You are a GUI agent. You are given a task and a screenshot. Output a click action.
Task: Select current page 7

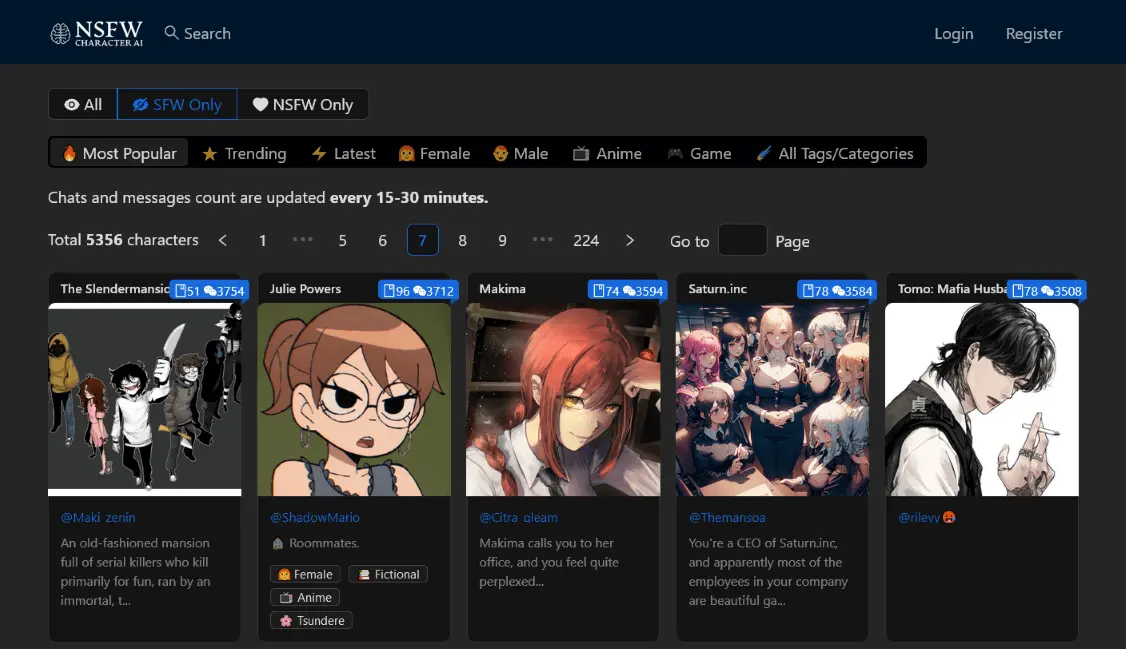click(x=422, y=241)
